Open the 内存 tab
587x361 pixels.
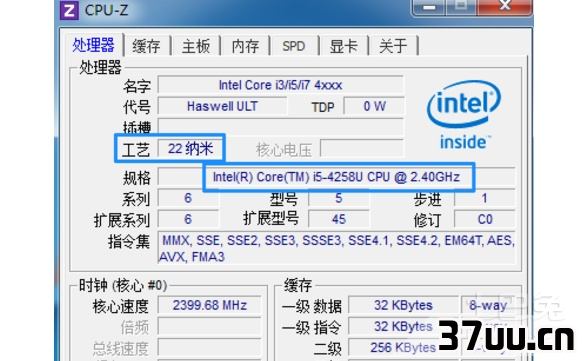(245, 46)
